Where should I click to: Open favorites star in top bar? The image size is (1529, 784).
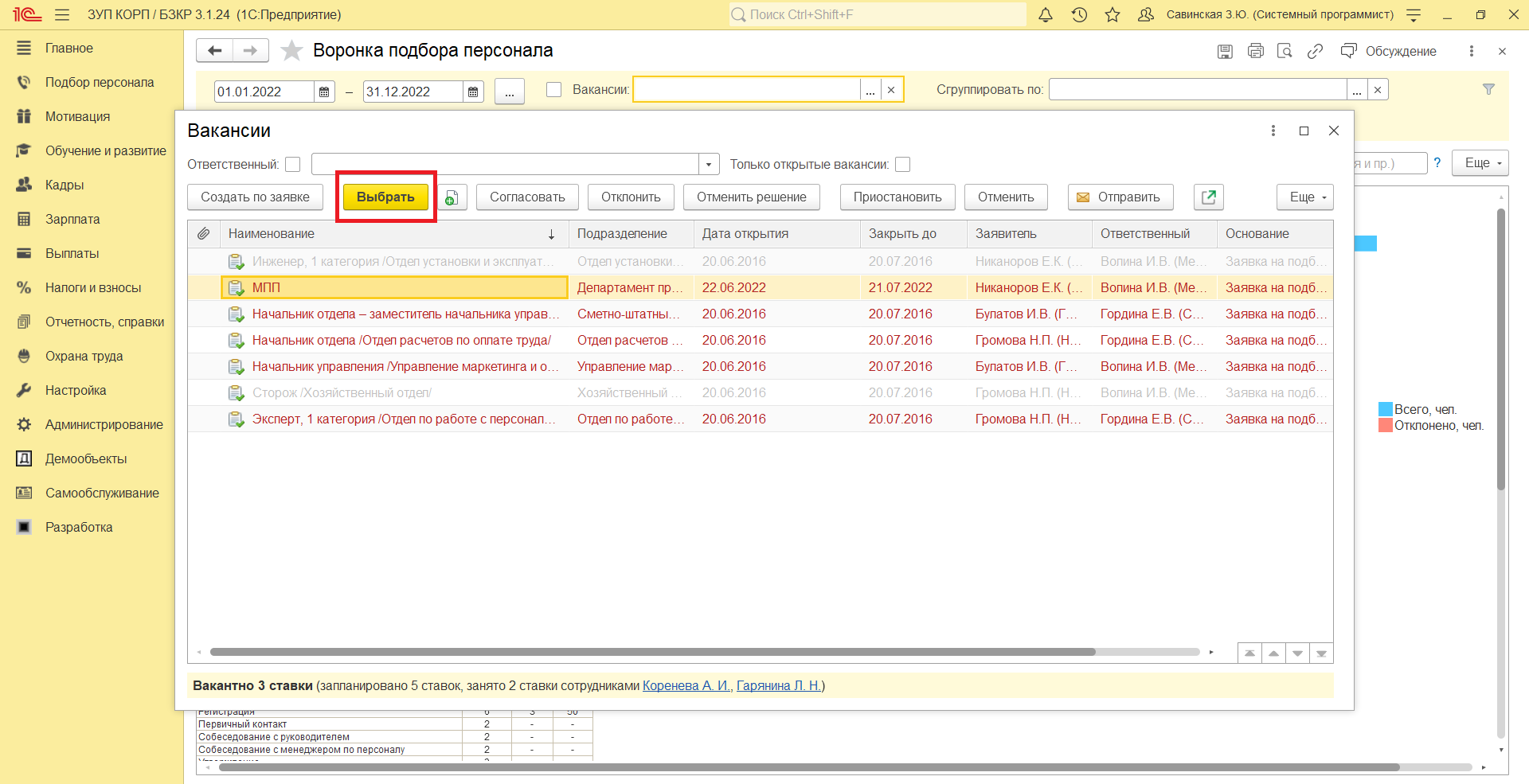coord(1113,15)
